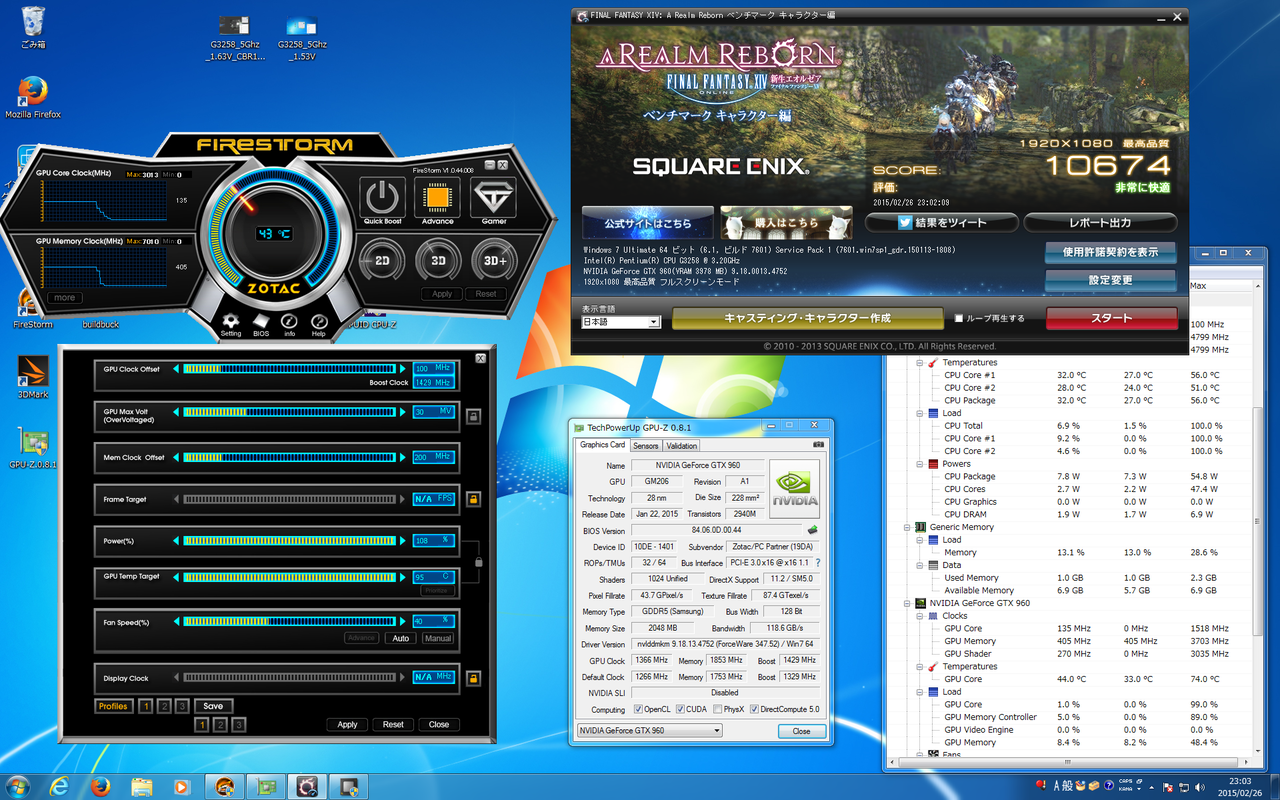Collapse the NVIDIA GeForce GTX 960 node

click(907, 603)
